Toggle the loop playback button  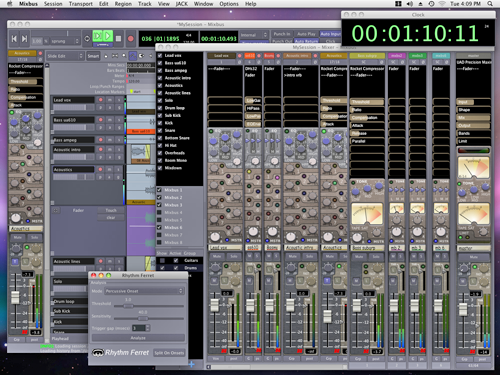[x=87, y=39]
